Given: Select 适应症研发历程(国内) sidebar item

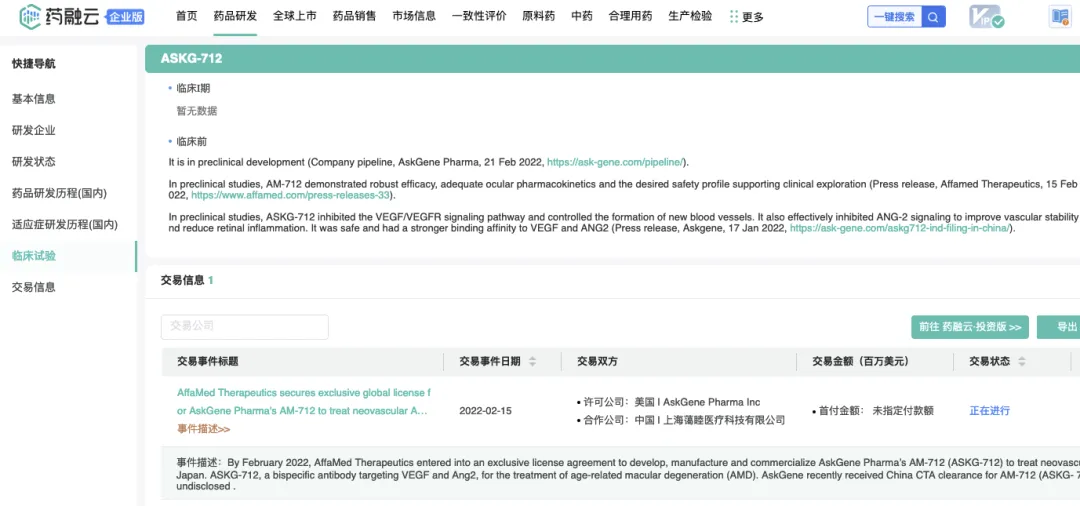Looking at the screenshot, I should (64, 224).
